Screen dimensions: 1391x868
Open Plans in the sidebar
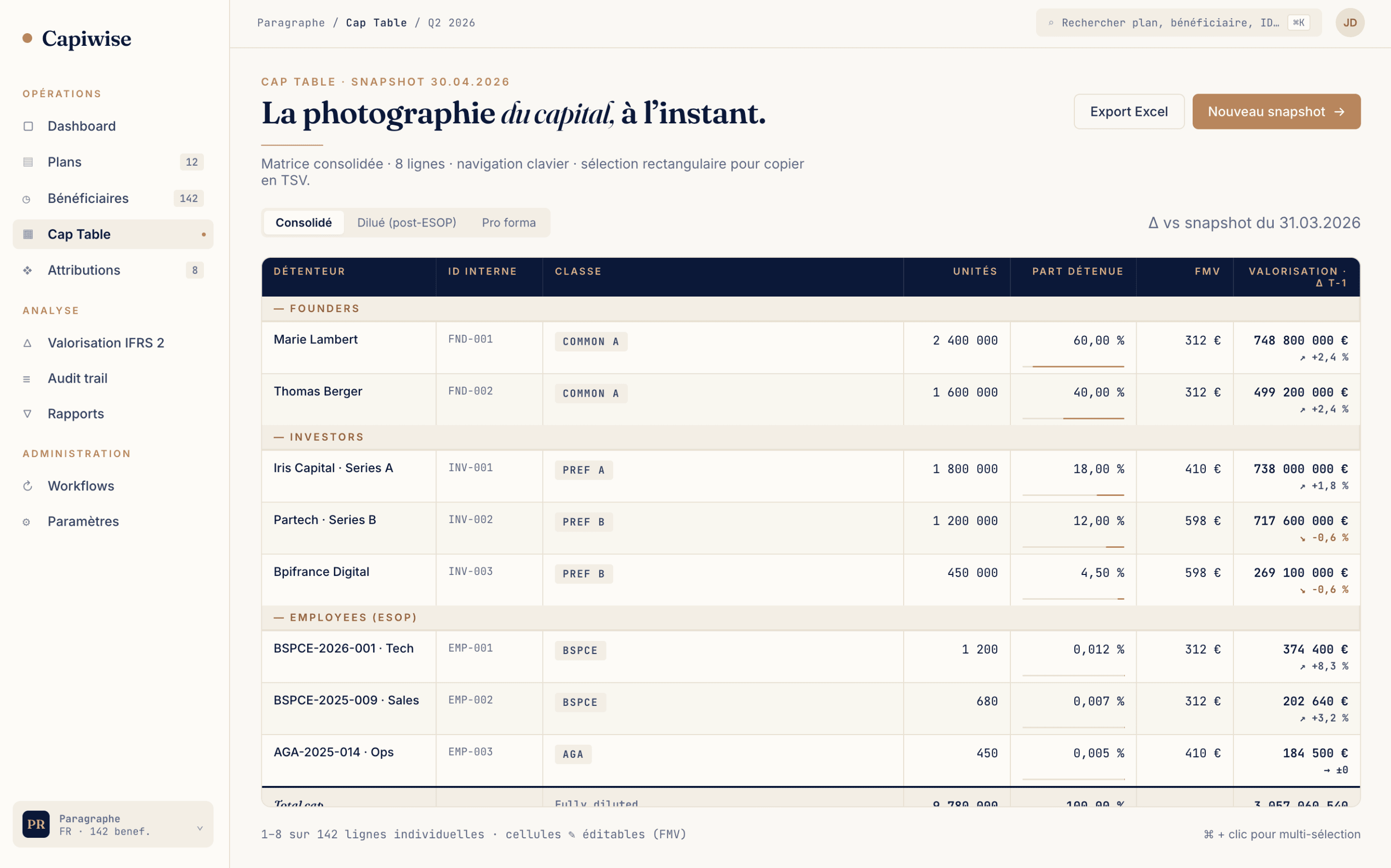click(113, 162)
